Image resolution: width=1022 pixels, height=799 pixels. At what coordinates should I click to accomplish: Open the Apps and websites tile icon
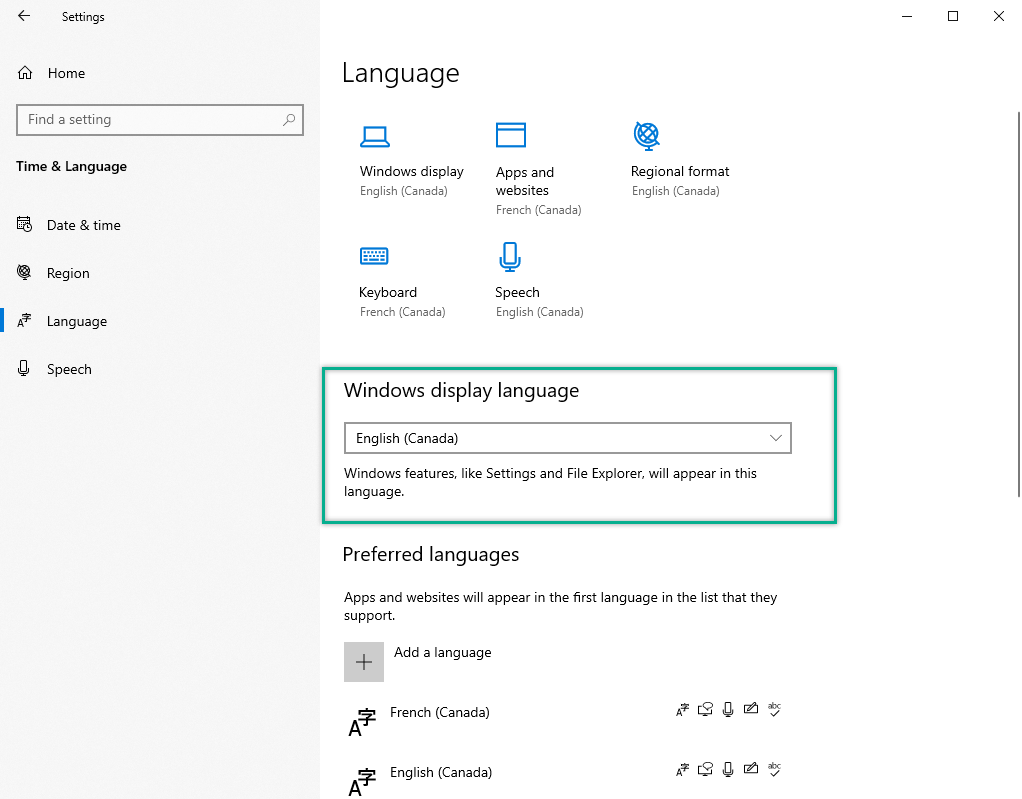point(511,135)
